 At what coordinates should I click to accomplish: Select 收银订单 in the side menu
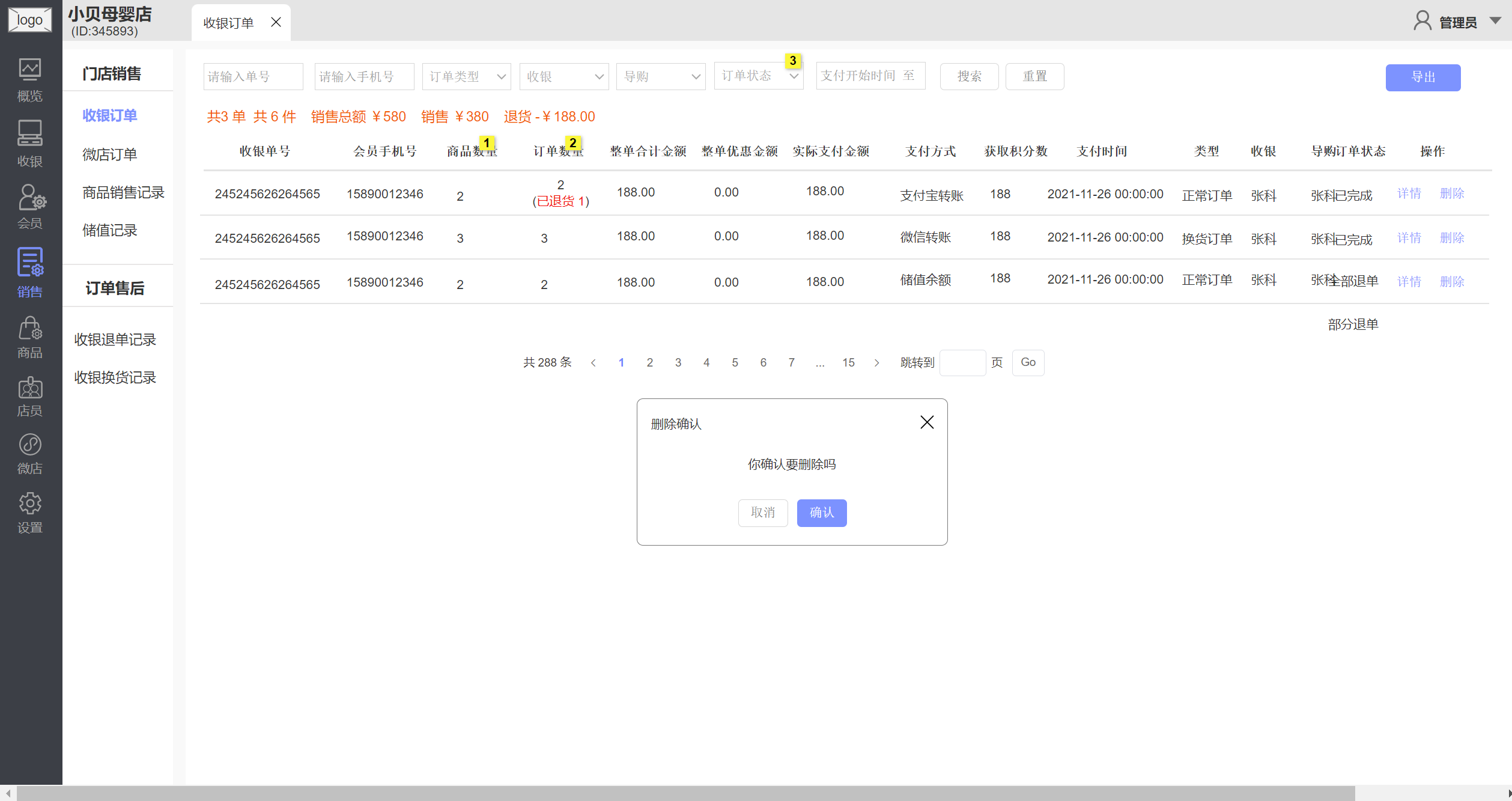[x=110, y=115]
